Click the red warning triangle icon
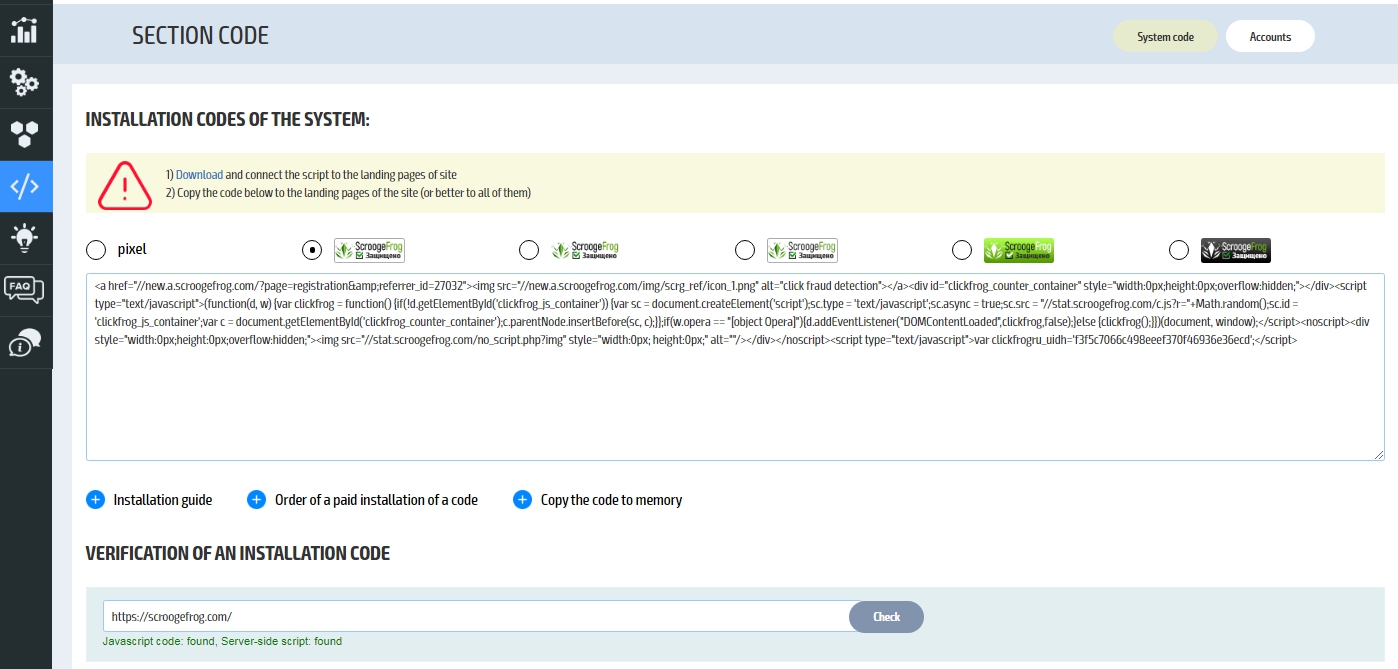 click(x=125, y=185)
